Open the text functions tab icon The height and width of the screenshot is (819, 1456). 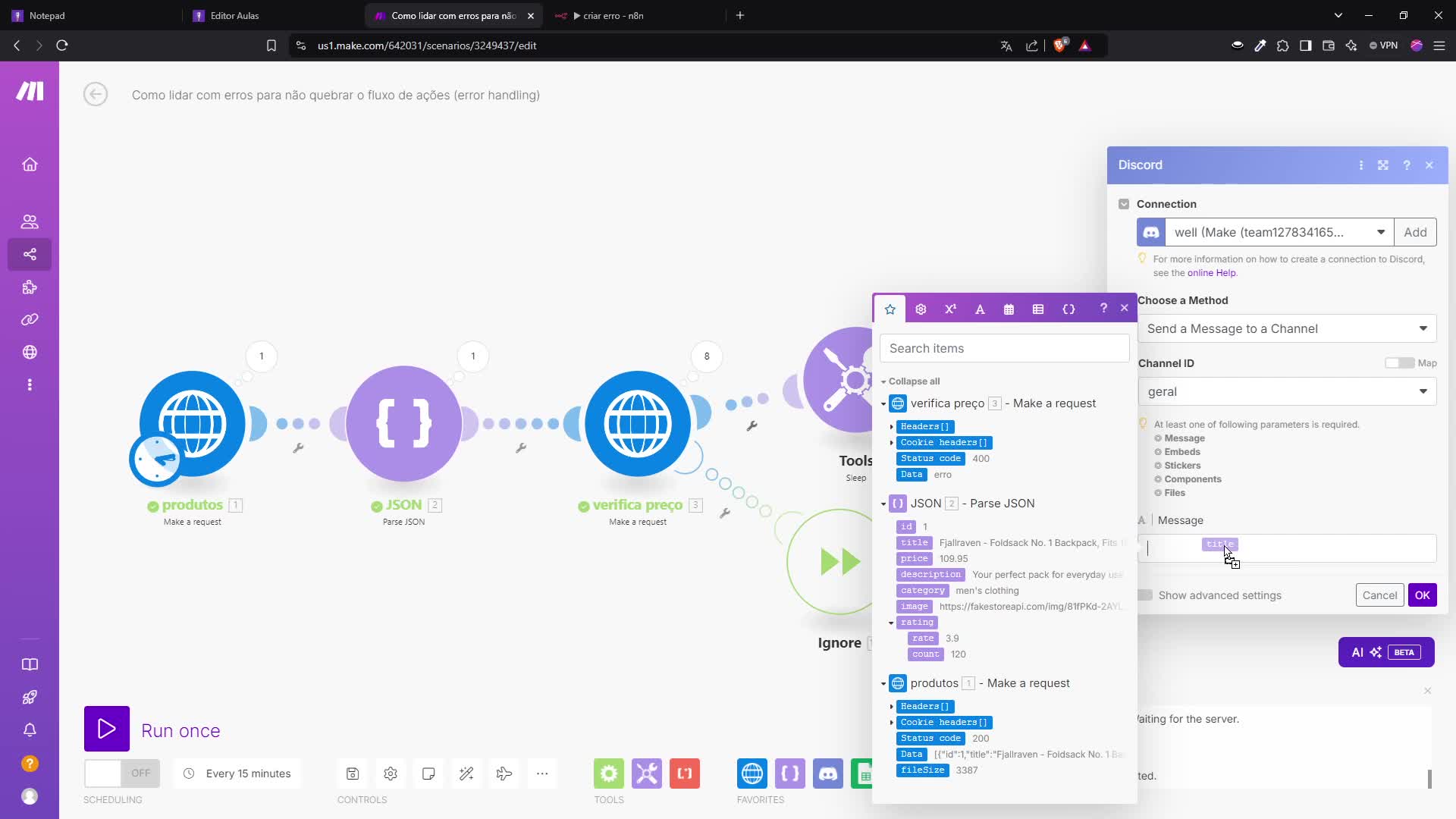[980, 309]
